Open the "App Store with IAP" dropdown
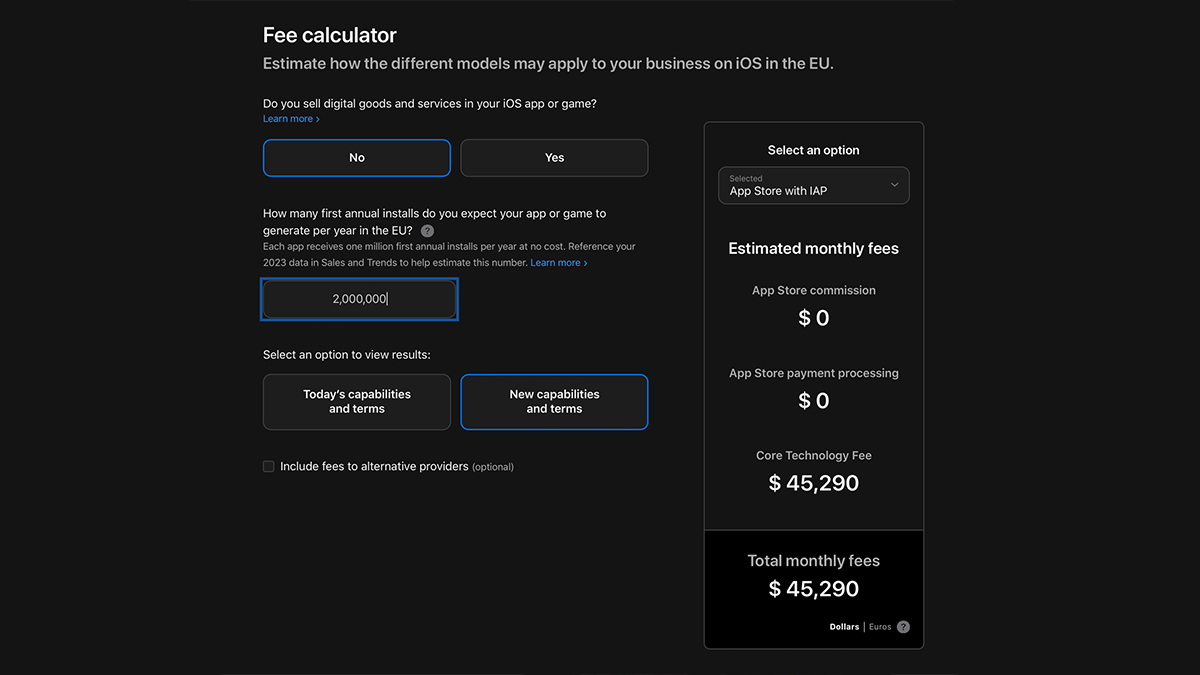 [x=813, y=186]
